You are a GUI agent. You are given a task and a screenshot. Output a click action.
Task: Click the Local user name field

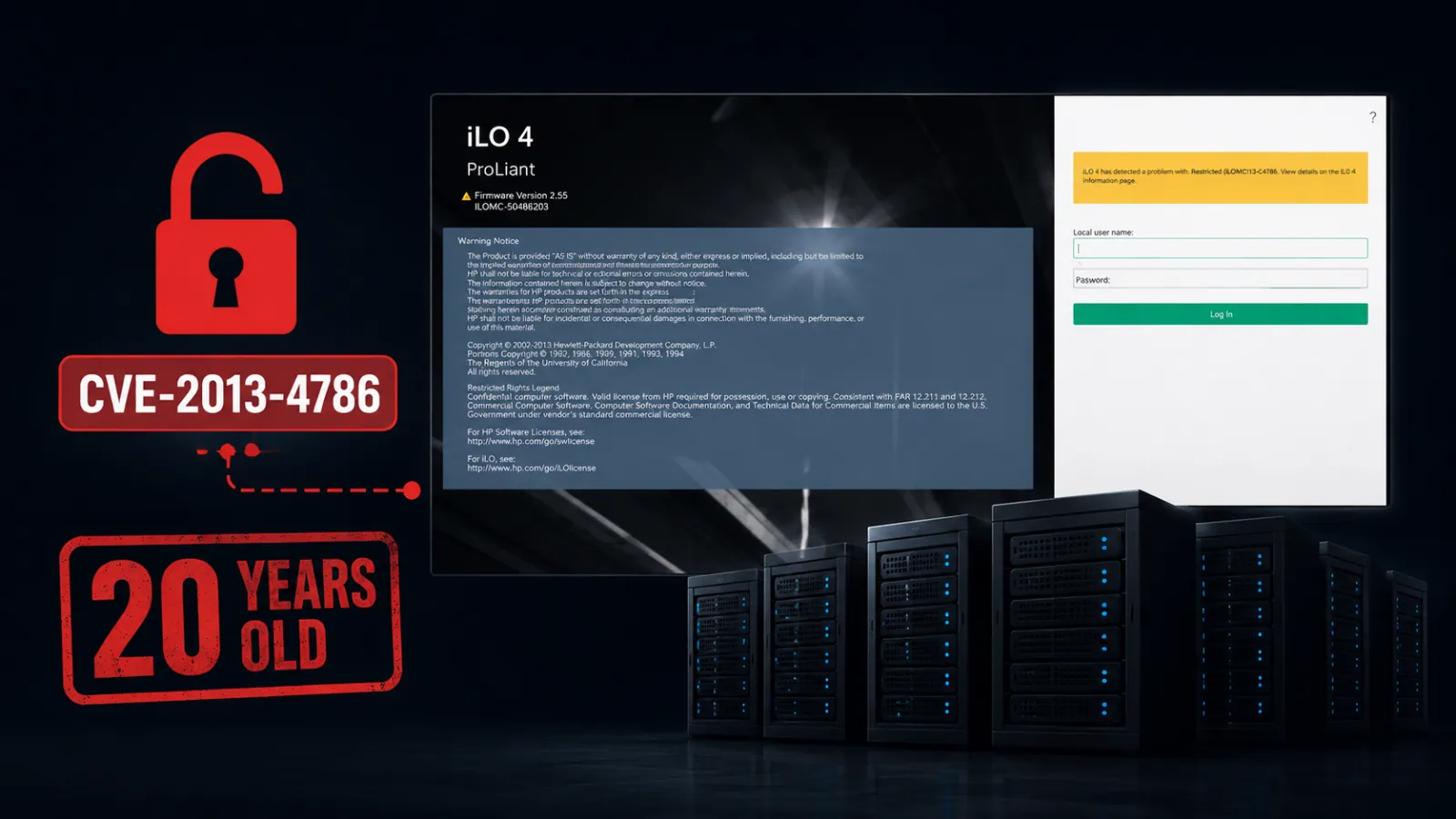click(x=1219, y=248)
